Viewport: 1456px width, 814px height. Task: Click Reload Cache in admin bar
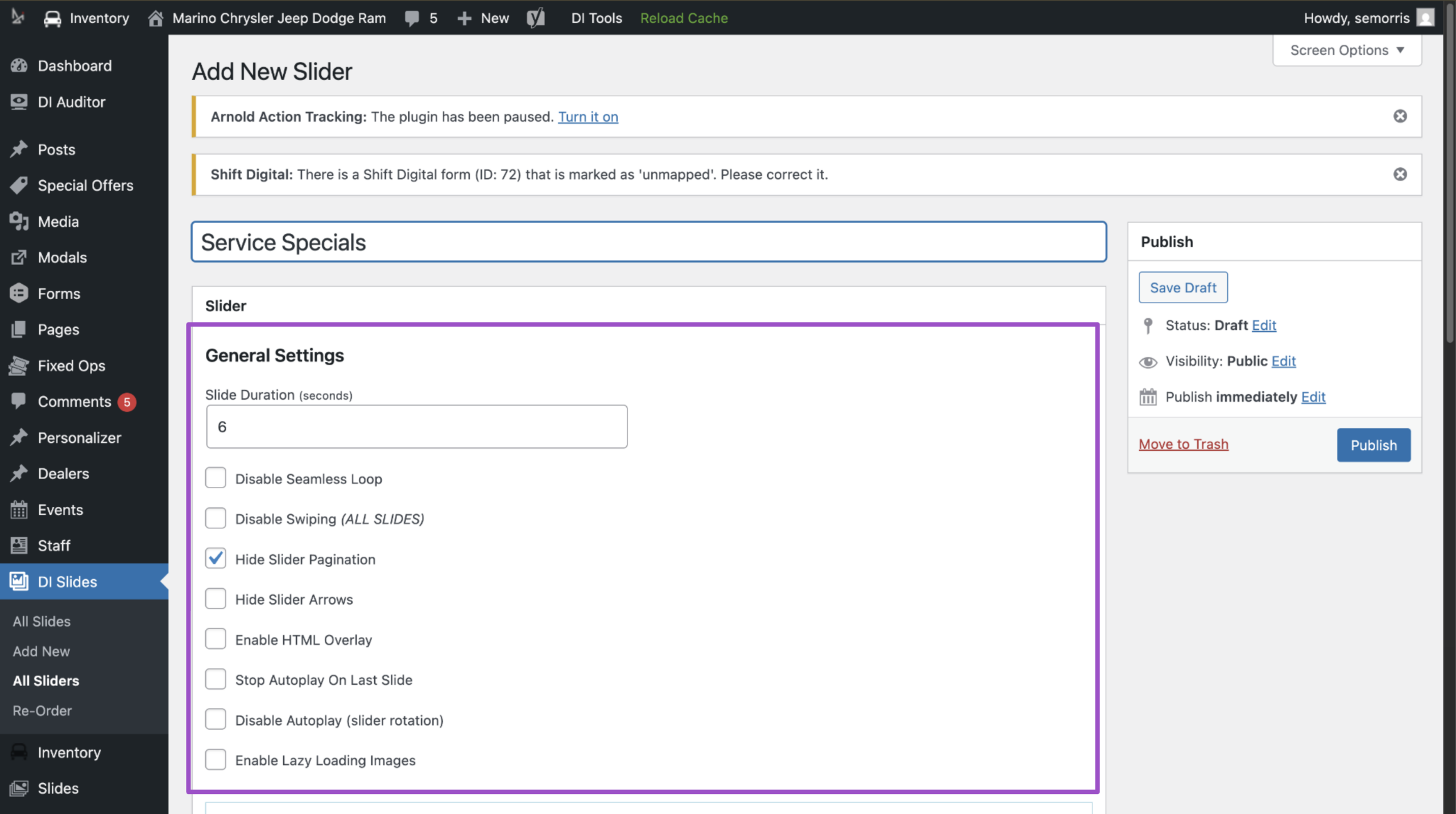pos(684,18)
